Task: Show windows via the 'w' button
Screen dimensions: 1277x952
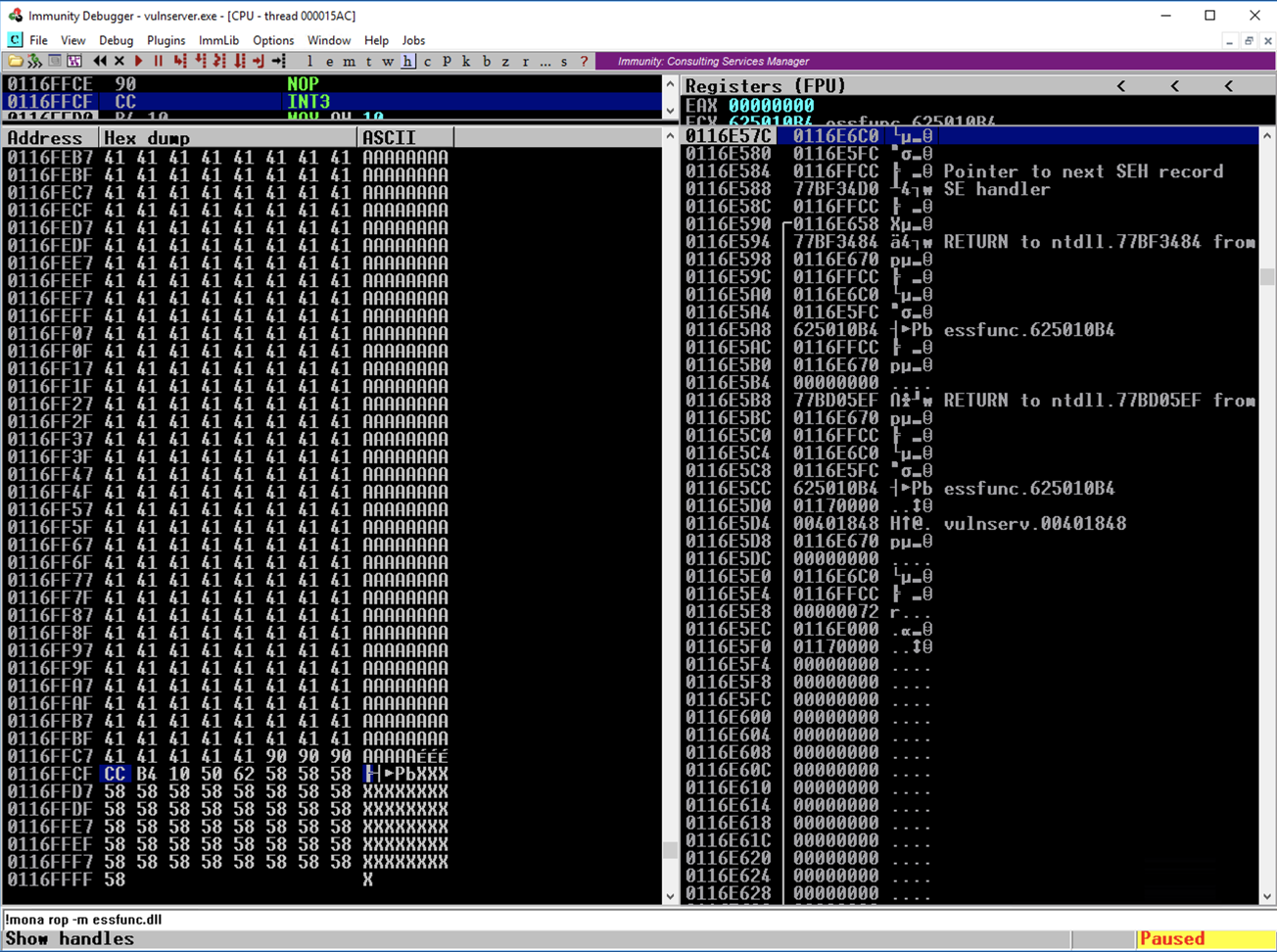Action: (x=389, y=61)
